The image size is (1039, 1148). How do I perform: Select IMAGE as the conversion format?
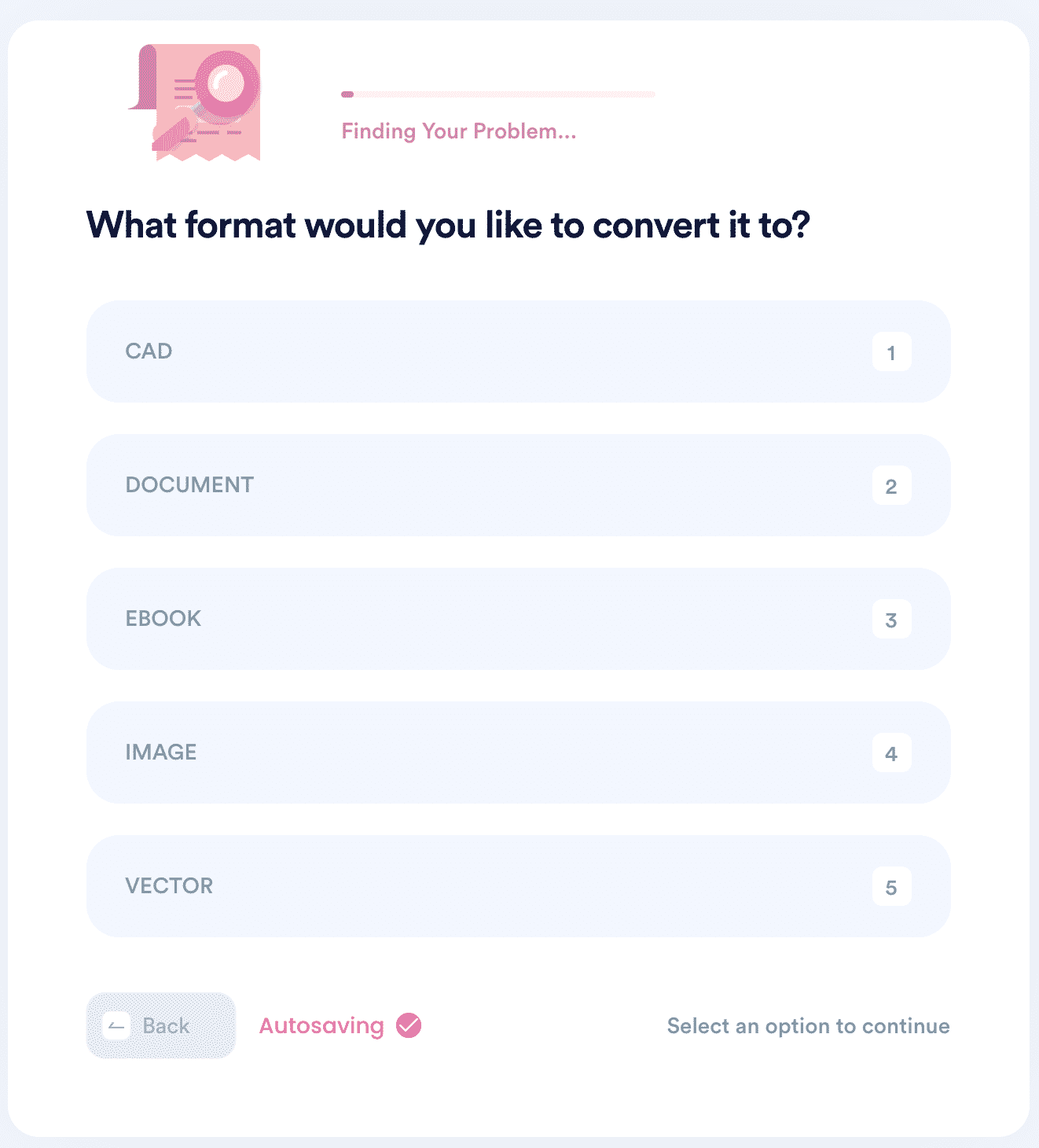point(519,752)
